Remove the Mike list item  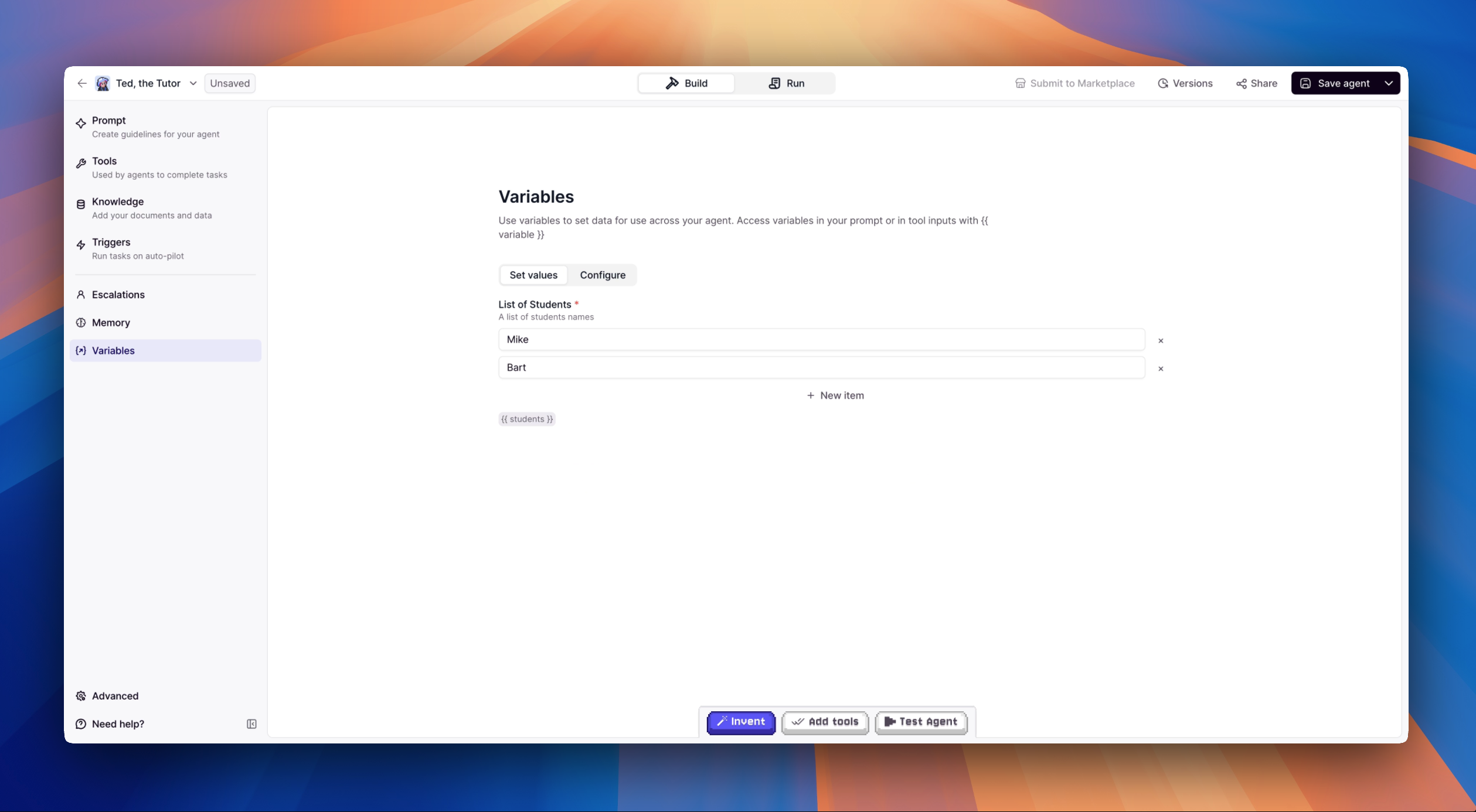[x=1160, y=340]
